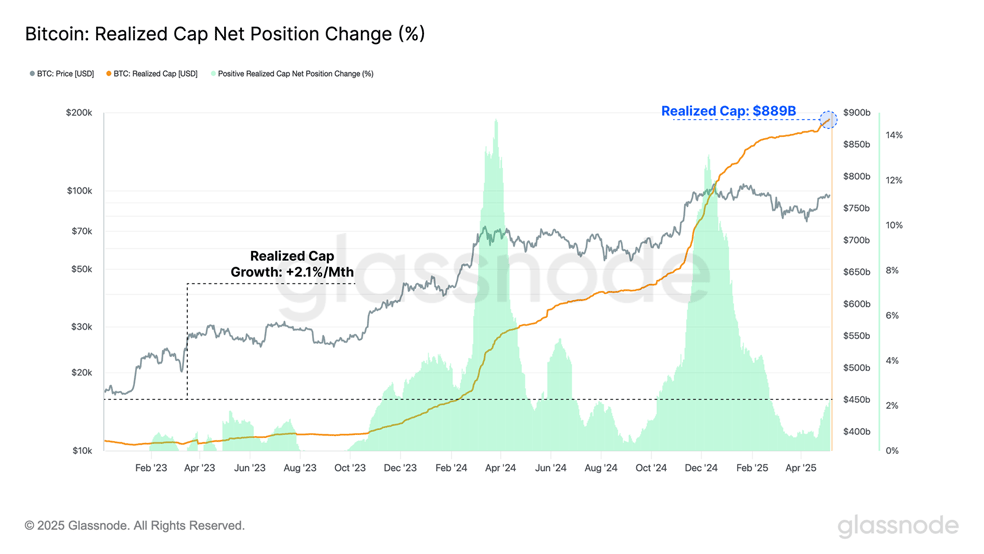Select the Dec '24 tick on the time axis
This screenshot has width=984, height=554.
click(x=701, y=468)
